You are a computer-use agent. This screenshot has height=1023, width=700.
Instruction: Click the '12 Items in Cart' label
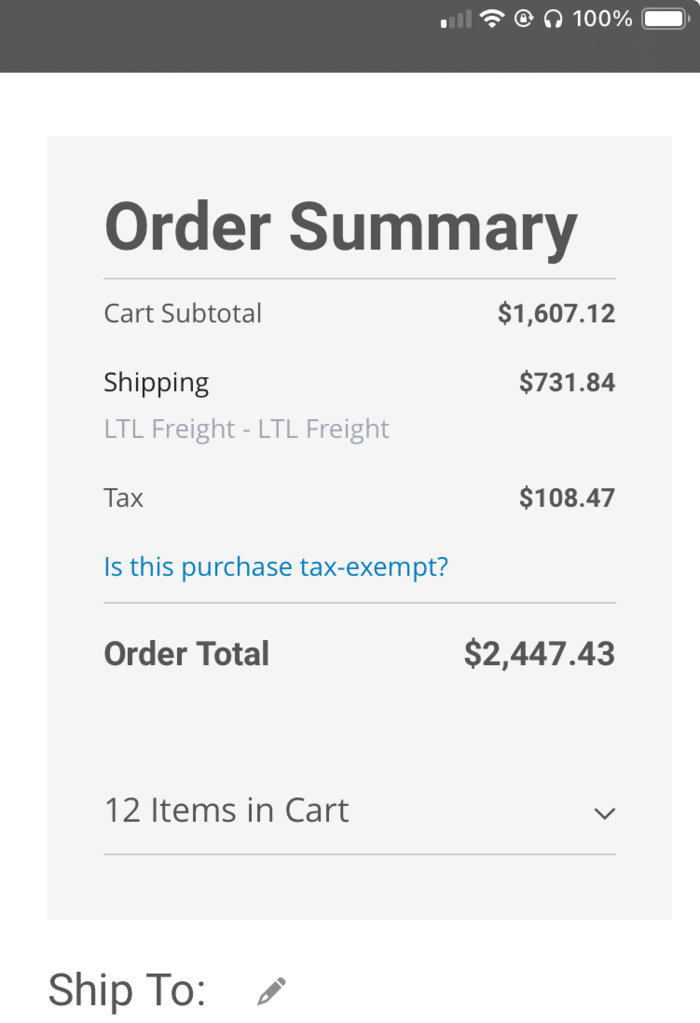coord(226,810)
